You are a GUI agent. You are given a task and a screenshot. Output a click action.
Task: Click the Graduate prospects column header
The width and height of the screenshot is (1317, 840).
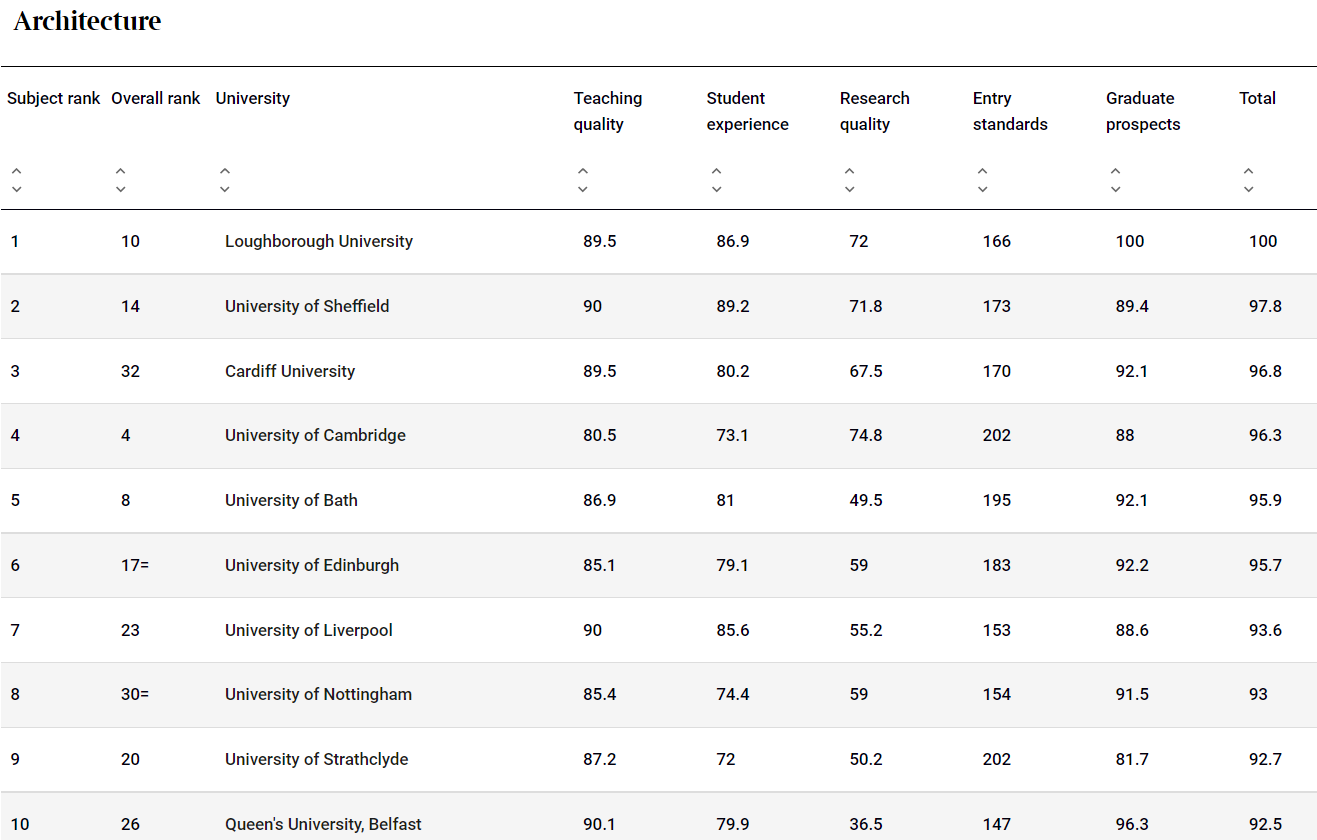(1143, 111)
